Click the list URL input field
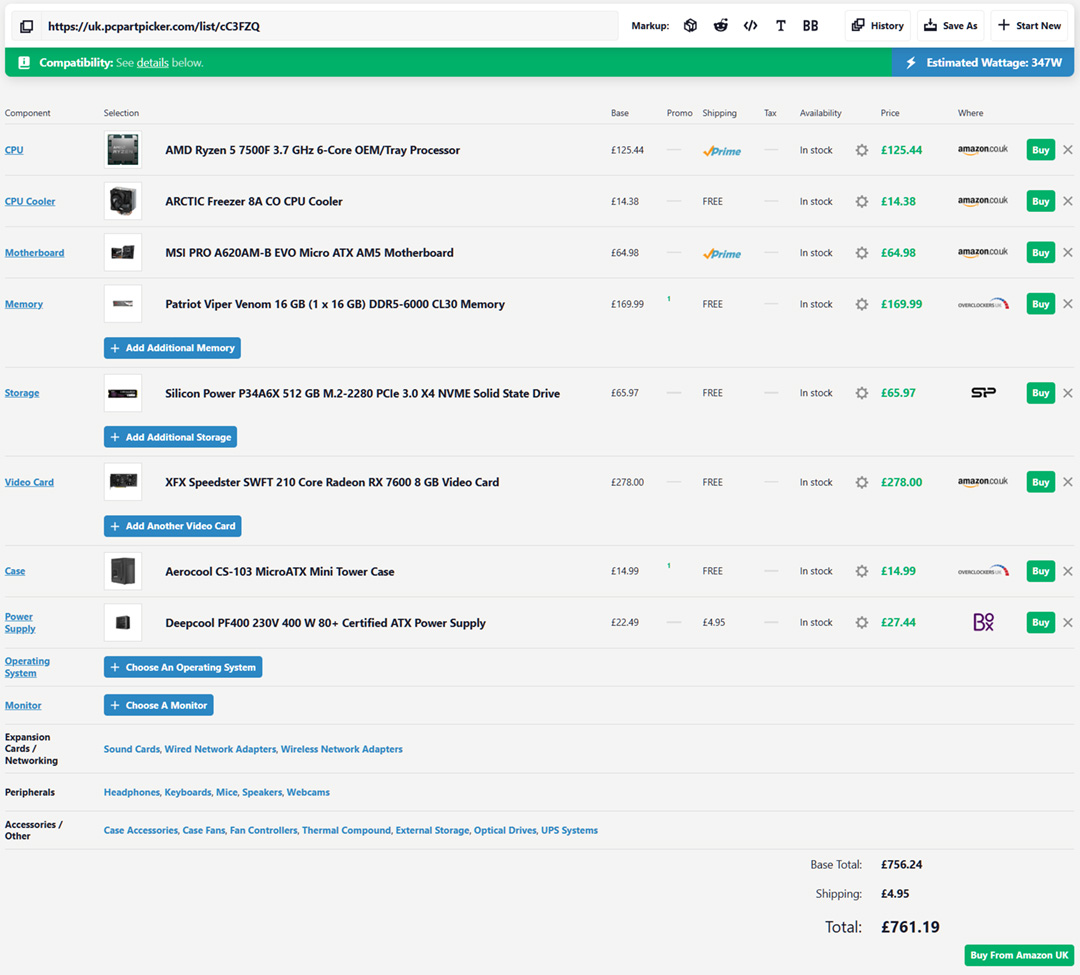 pyautogui.click(x=329, y=26)
